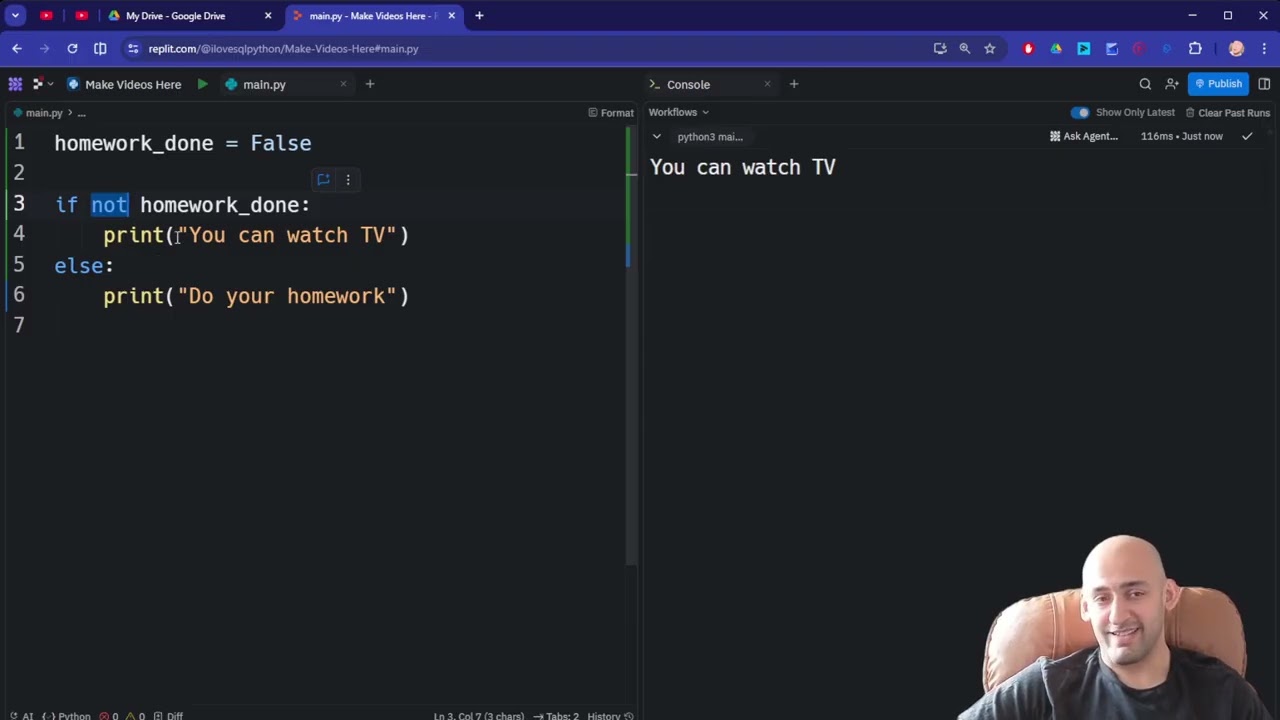Close the Console tab
The height and width of the screenshot is (720, 1280).
tap(768, 84)
